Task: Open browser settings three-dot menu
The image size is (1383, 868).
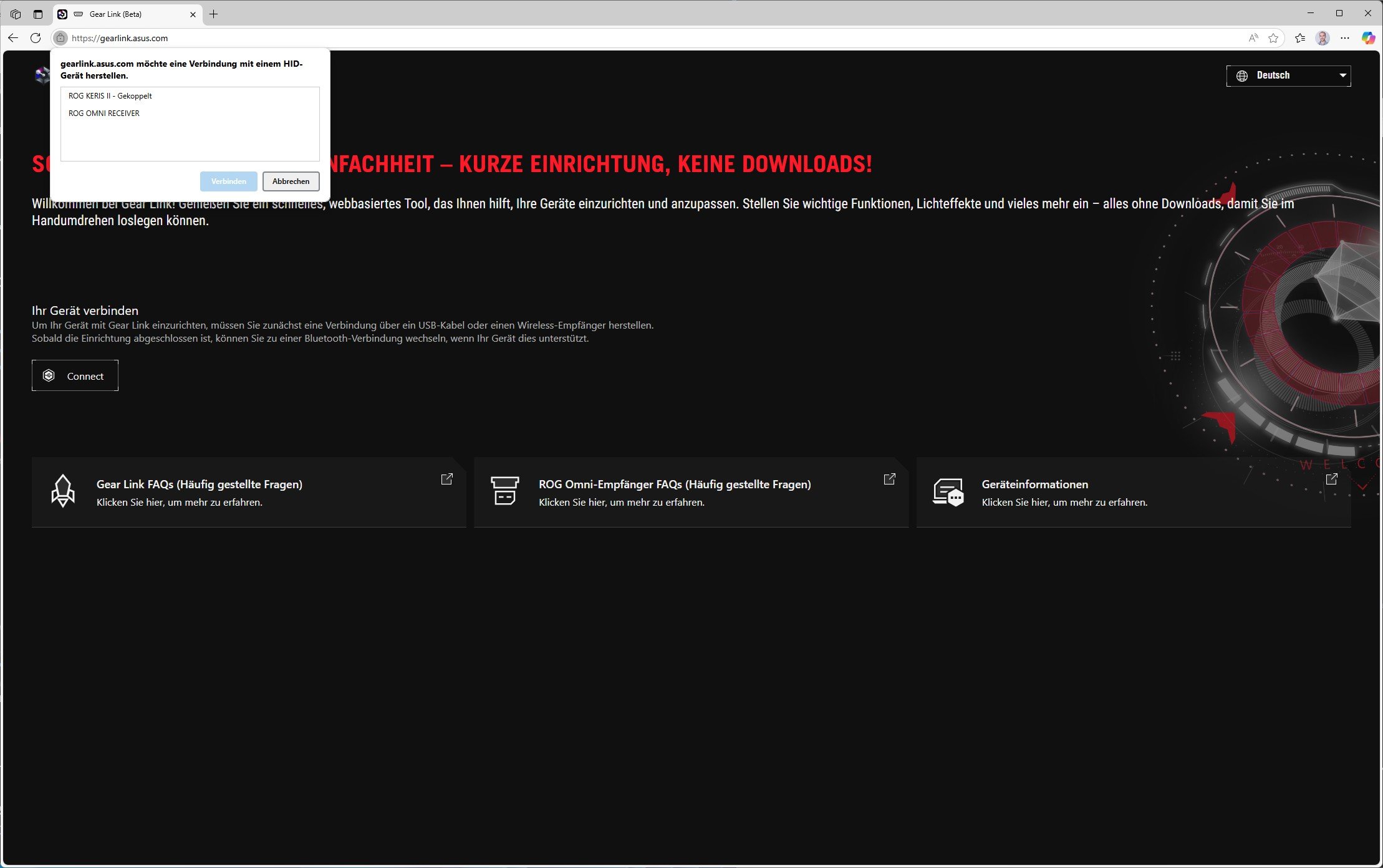Action: 1345,38
